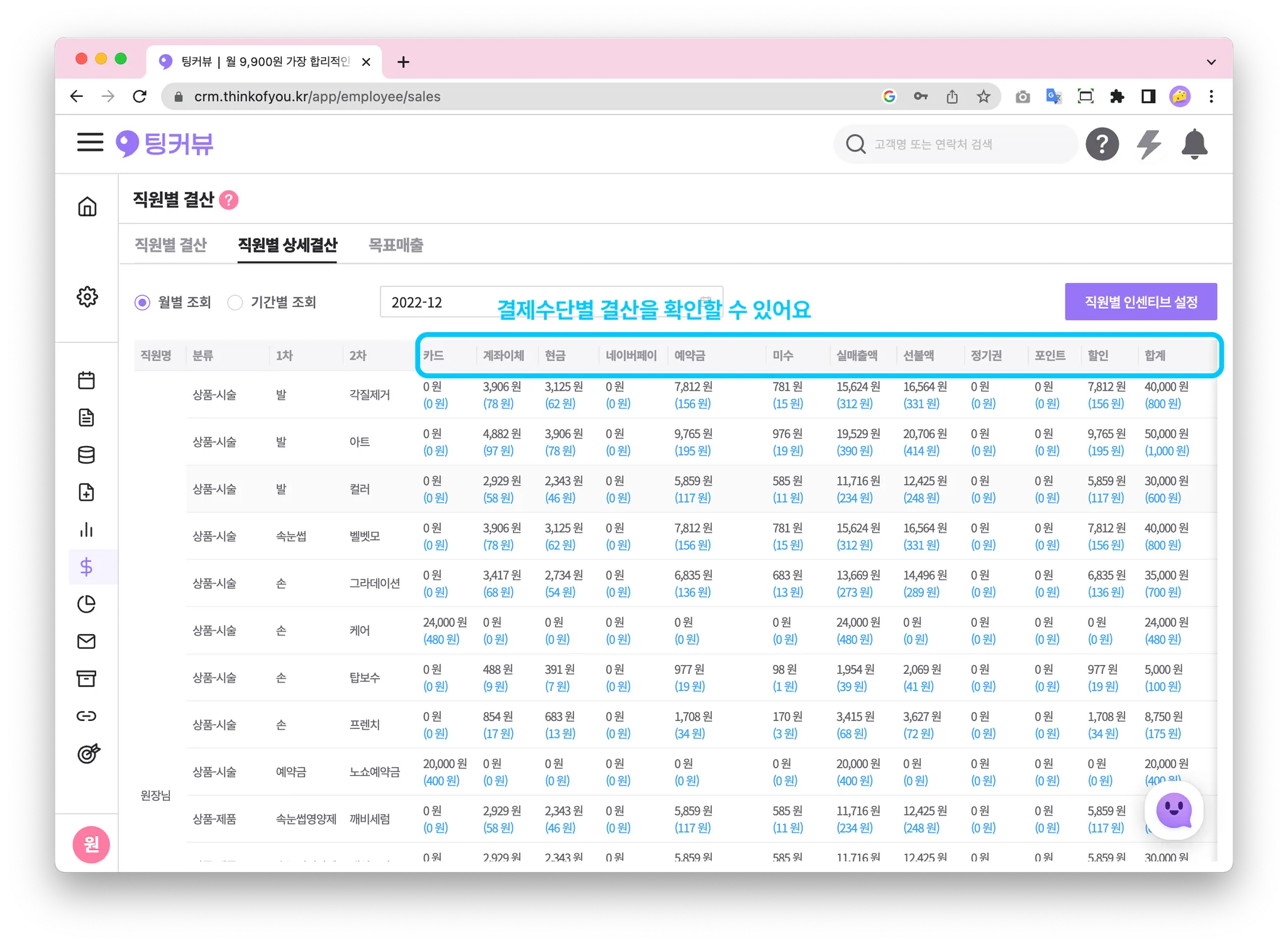
Task: Select the 월별 조회 radio button
Action: [143, 303]
